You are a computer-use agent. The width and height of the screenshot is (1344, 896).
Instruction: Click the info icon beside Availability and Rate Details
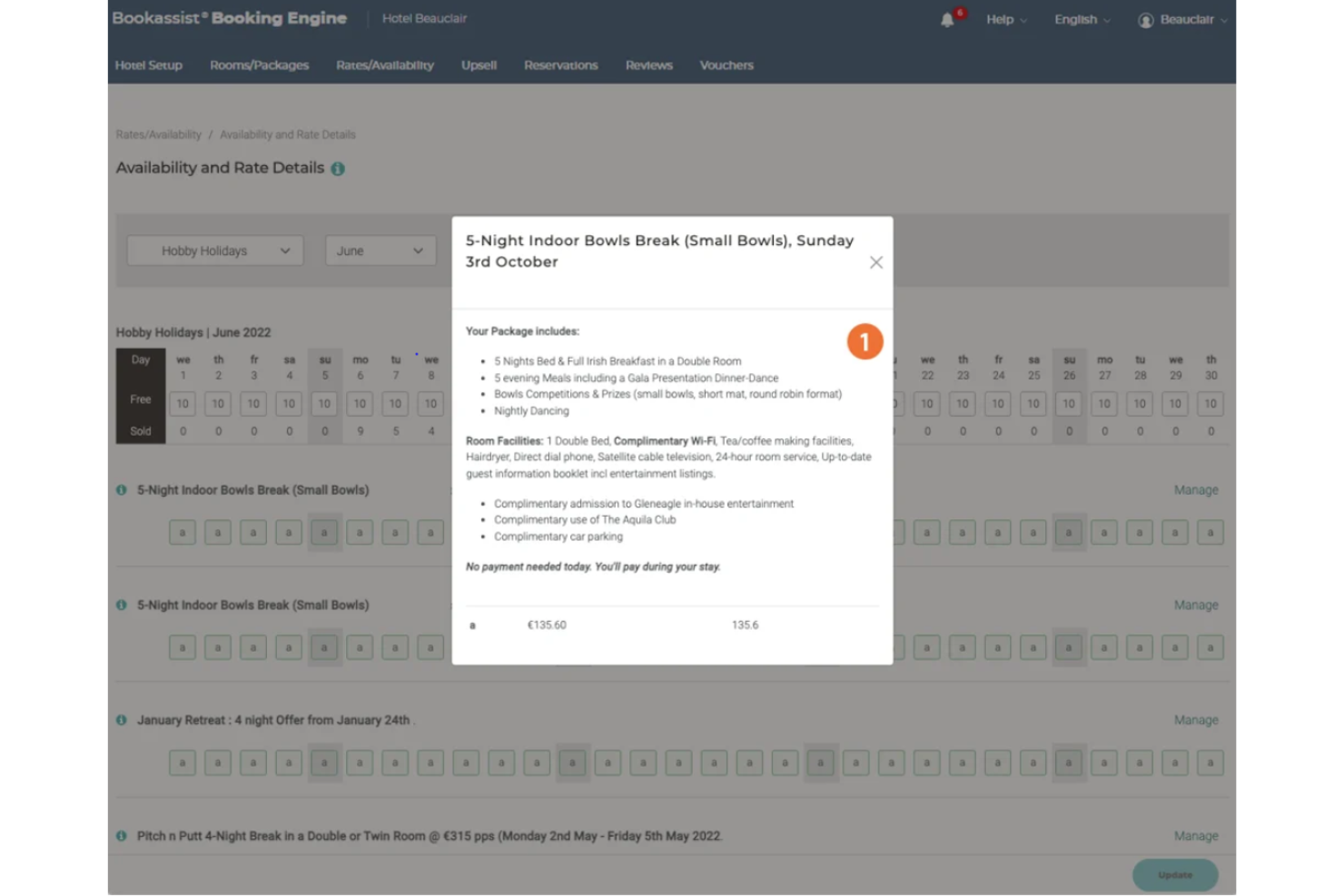338,168
